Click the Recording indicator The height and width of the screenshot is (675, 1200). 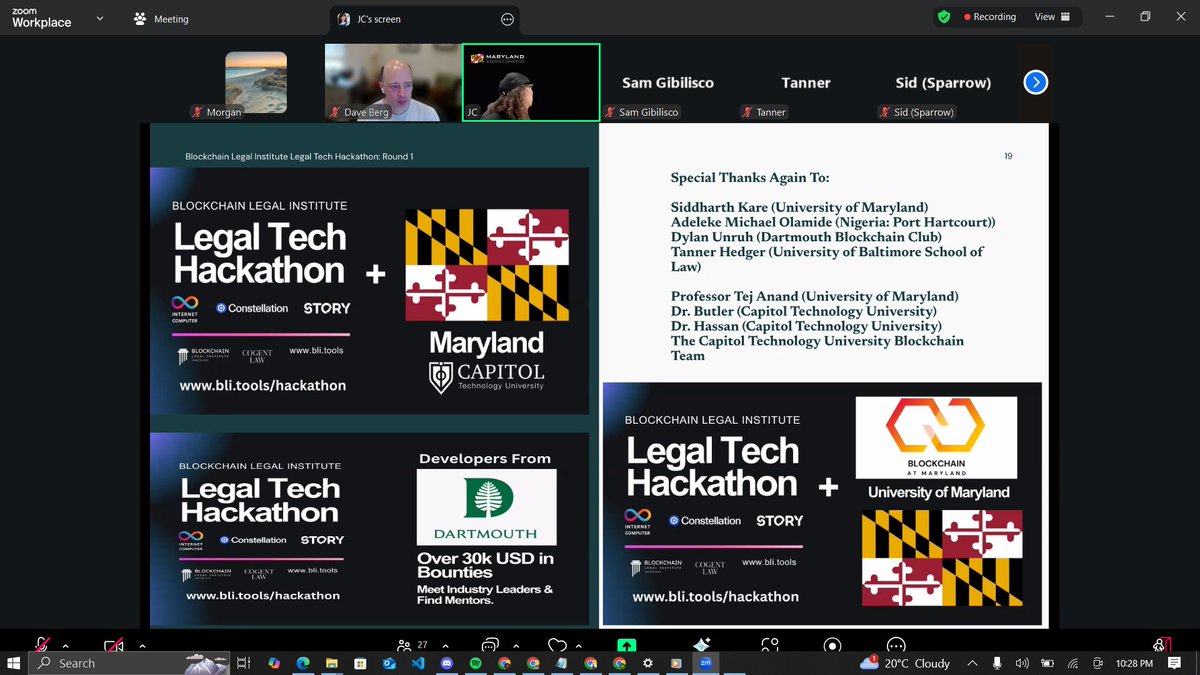click(x=989, y=17)
